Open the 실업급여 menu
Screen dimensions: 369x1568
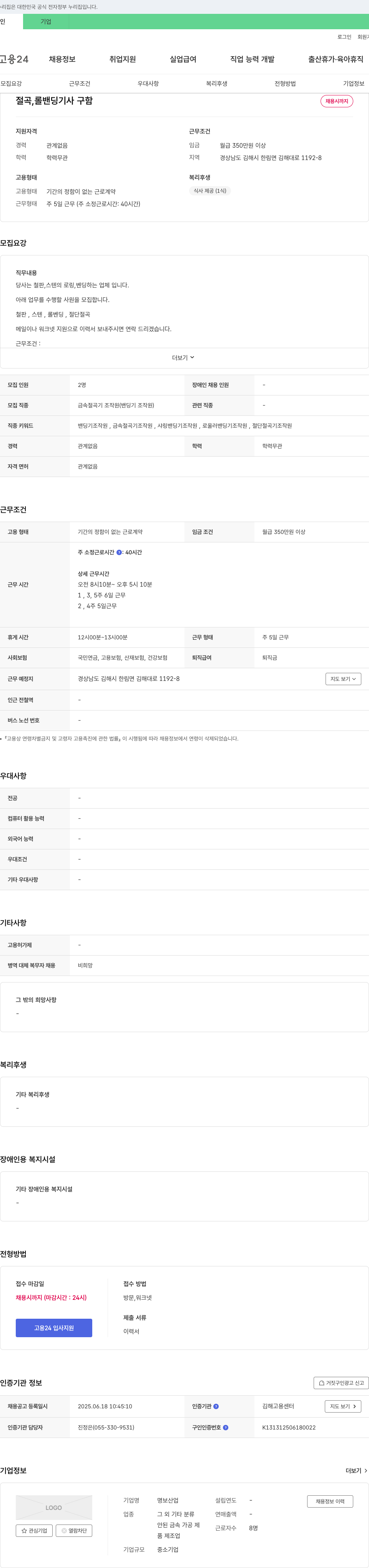pyautogui.click(x=183, y=59)
